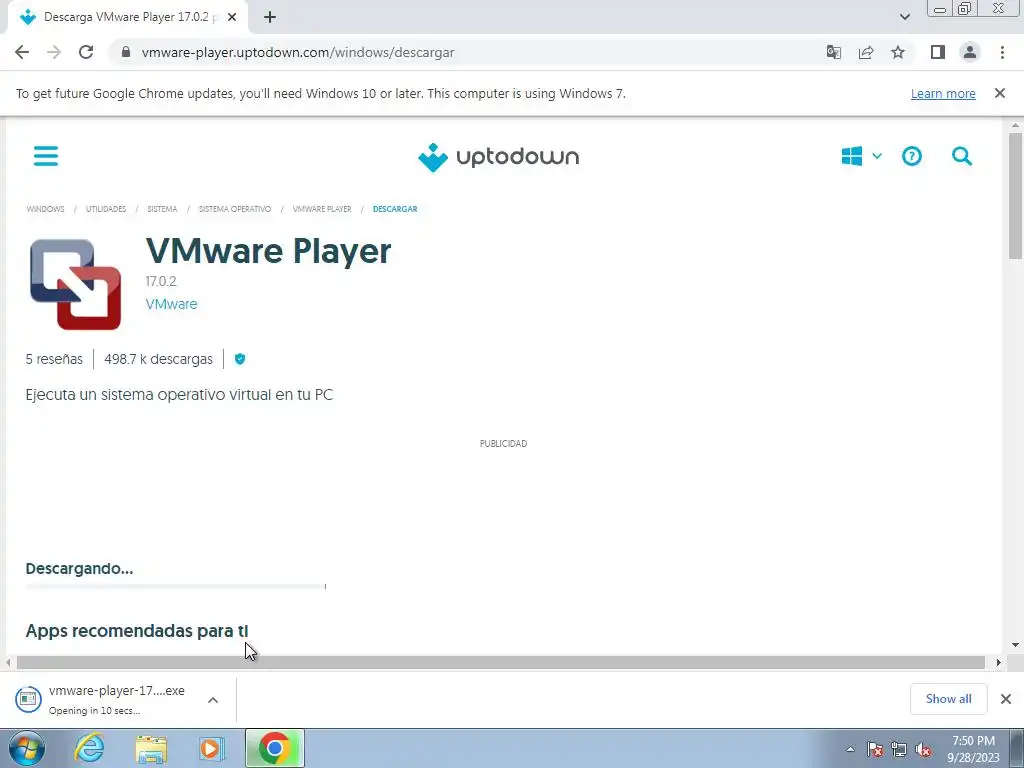Open Windows Media Player from taskbar
The width and height of the screenshot is (1024, 768).
click(210, 748)
